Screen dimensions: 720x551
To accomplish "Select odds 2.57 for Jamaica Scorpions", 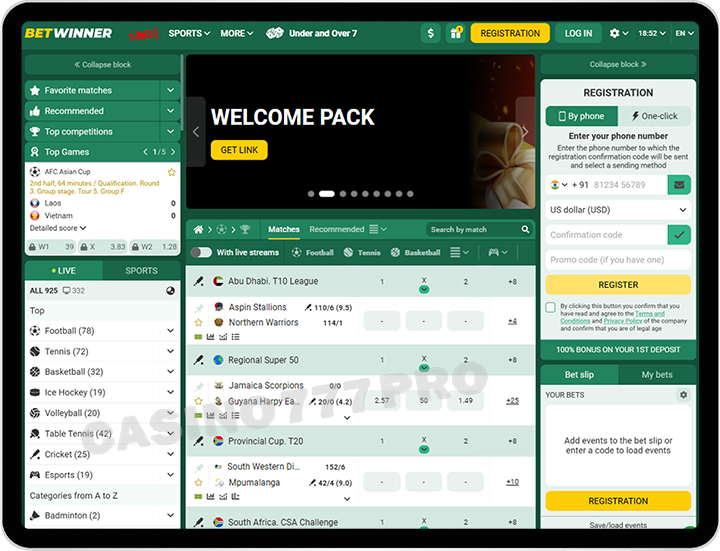I will pos(382,400).
